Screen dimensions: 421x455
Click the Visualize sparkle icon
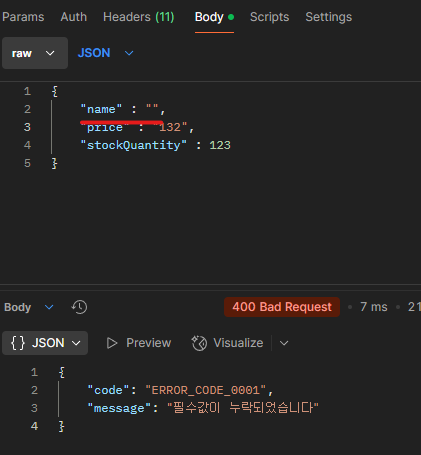pos(199,343)
